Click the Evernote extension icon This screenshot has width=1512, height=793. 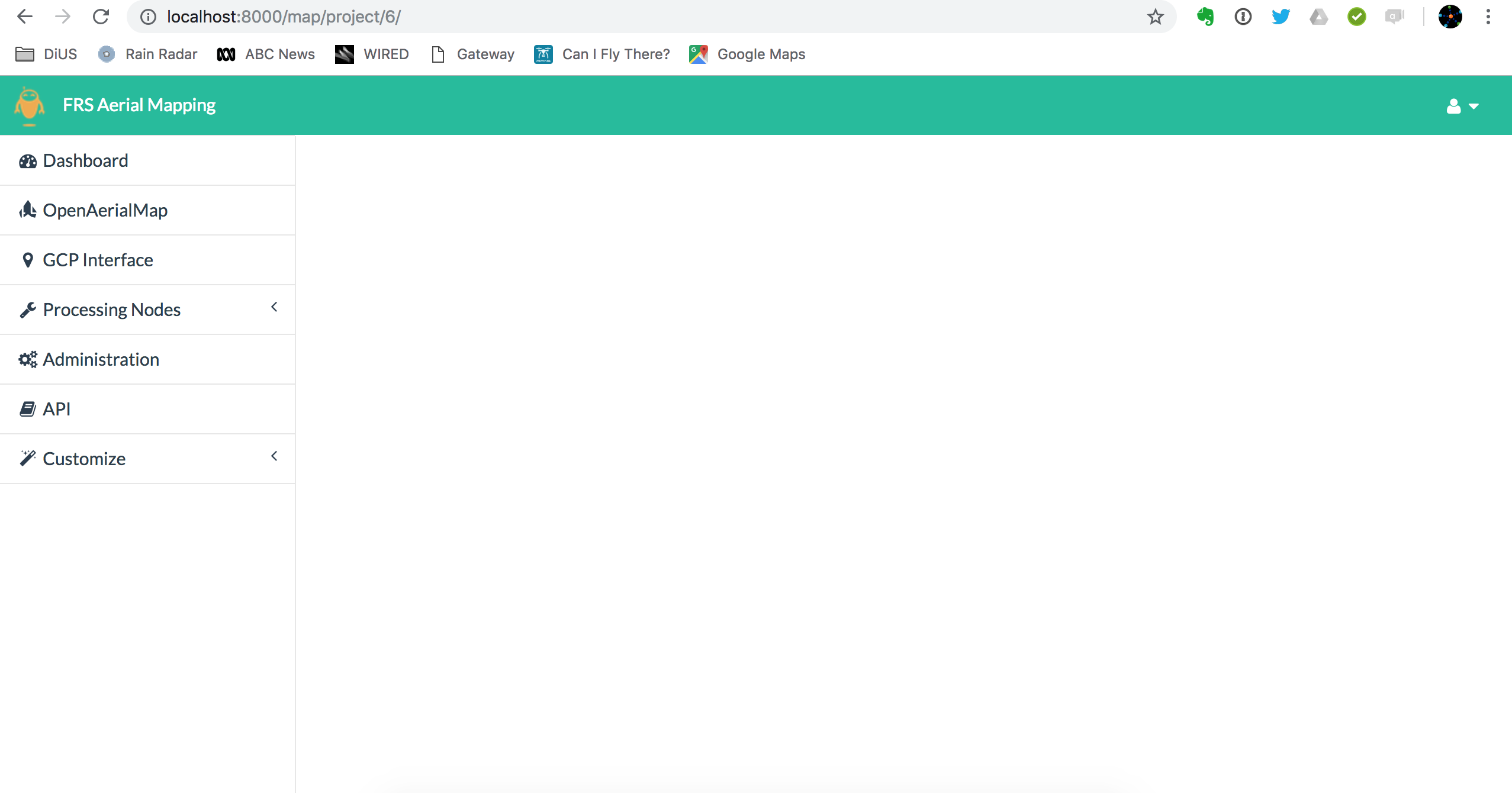tap(1205, 16)
